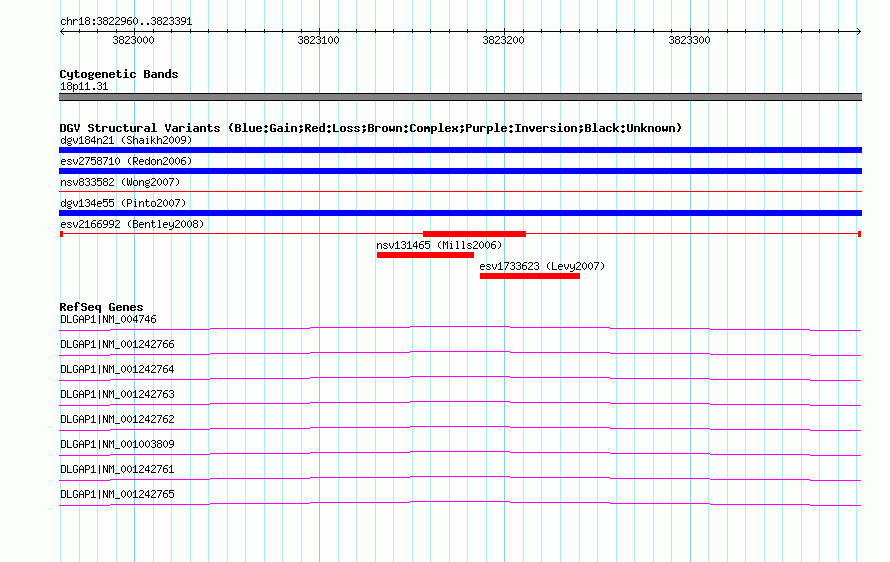Click the blue gain bar under esv2758710
Viewport: 890px width, 562px height.
tap(460, 171)
